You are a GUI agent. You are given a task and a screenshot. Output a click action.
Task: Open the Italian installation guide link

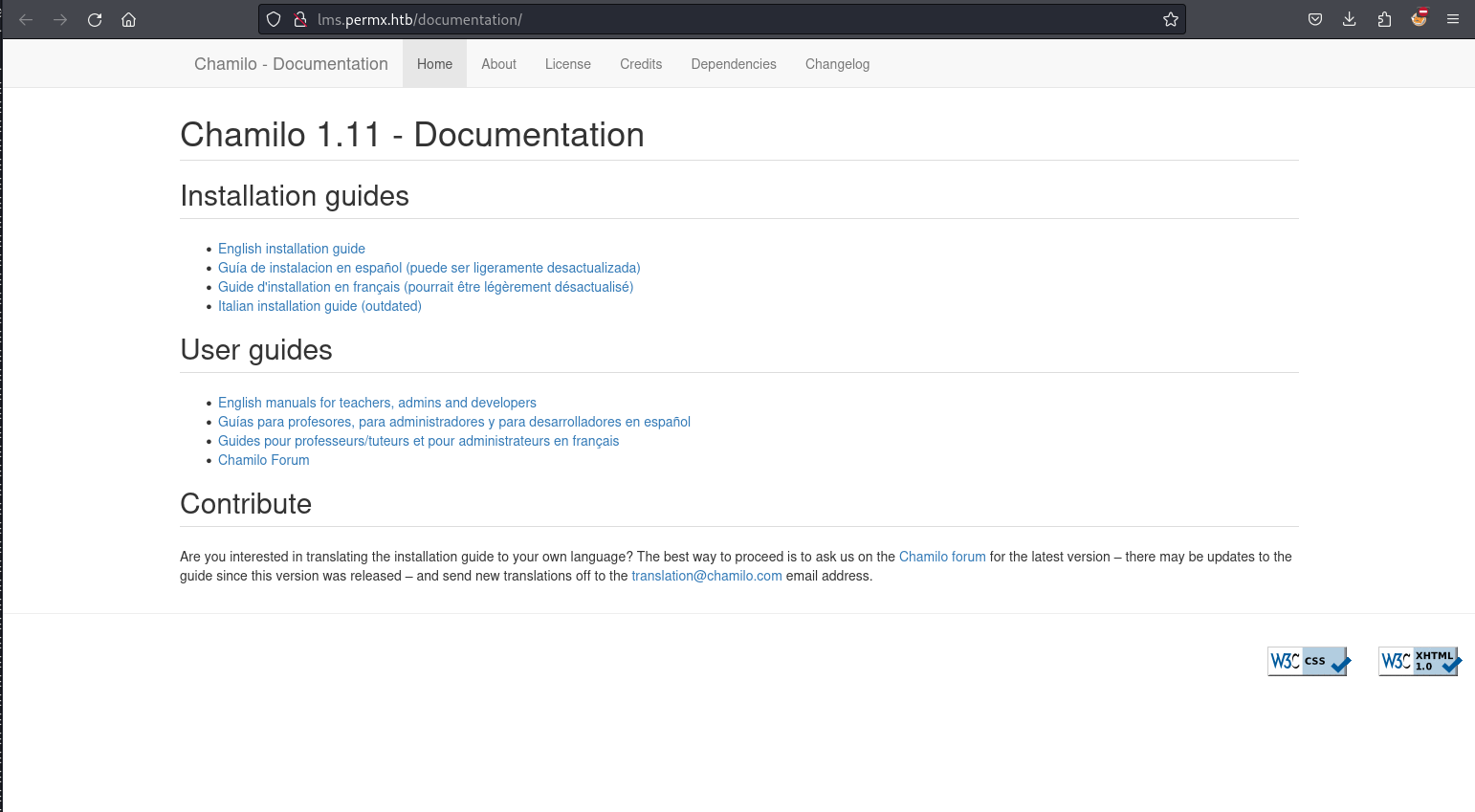point(319,306)
